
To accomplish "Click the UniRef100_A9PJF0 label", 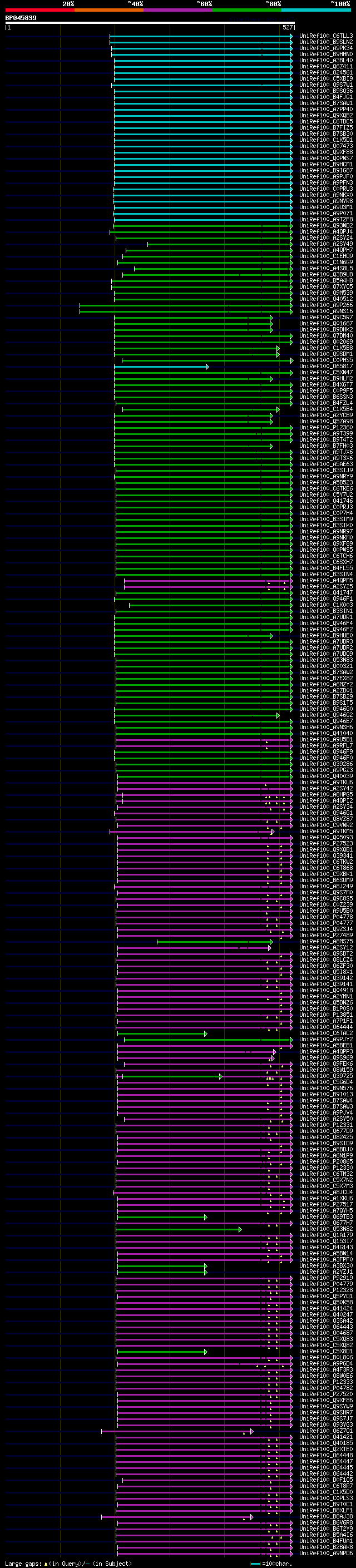I will [326, 176].
